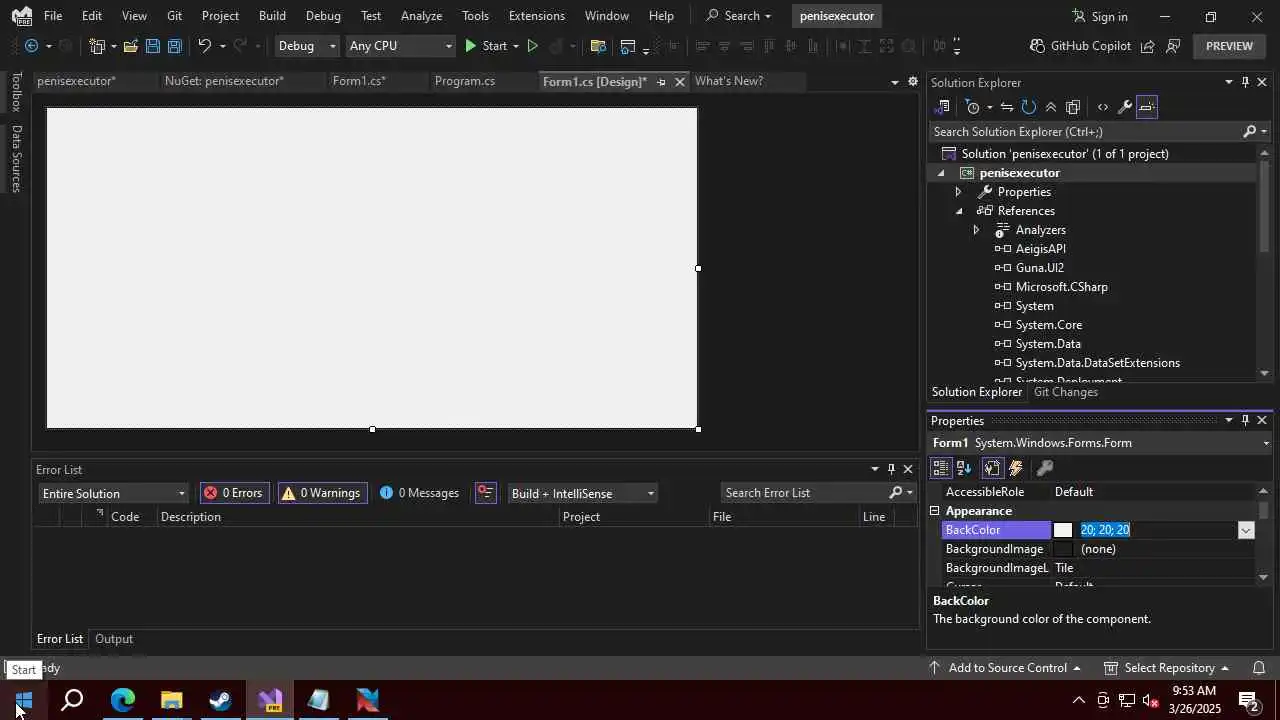Expand the Analyzers node

coord(976,230)
